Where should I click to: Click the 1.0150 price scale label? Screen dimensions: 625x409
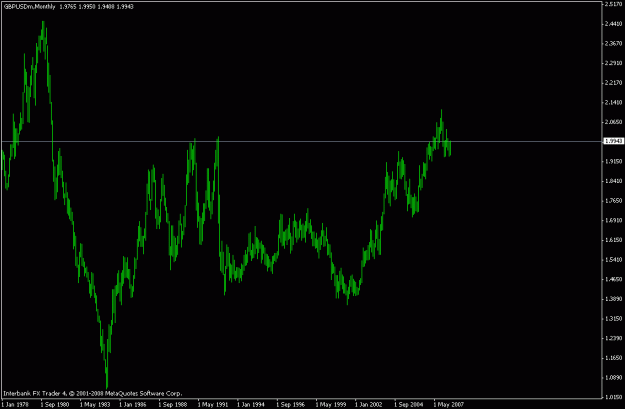tap(613, 397)
